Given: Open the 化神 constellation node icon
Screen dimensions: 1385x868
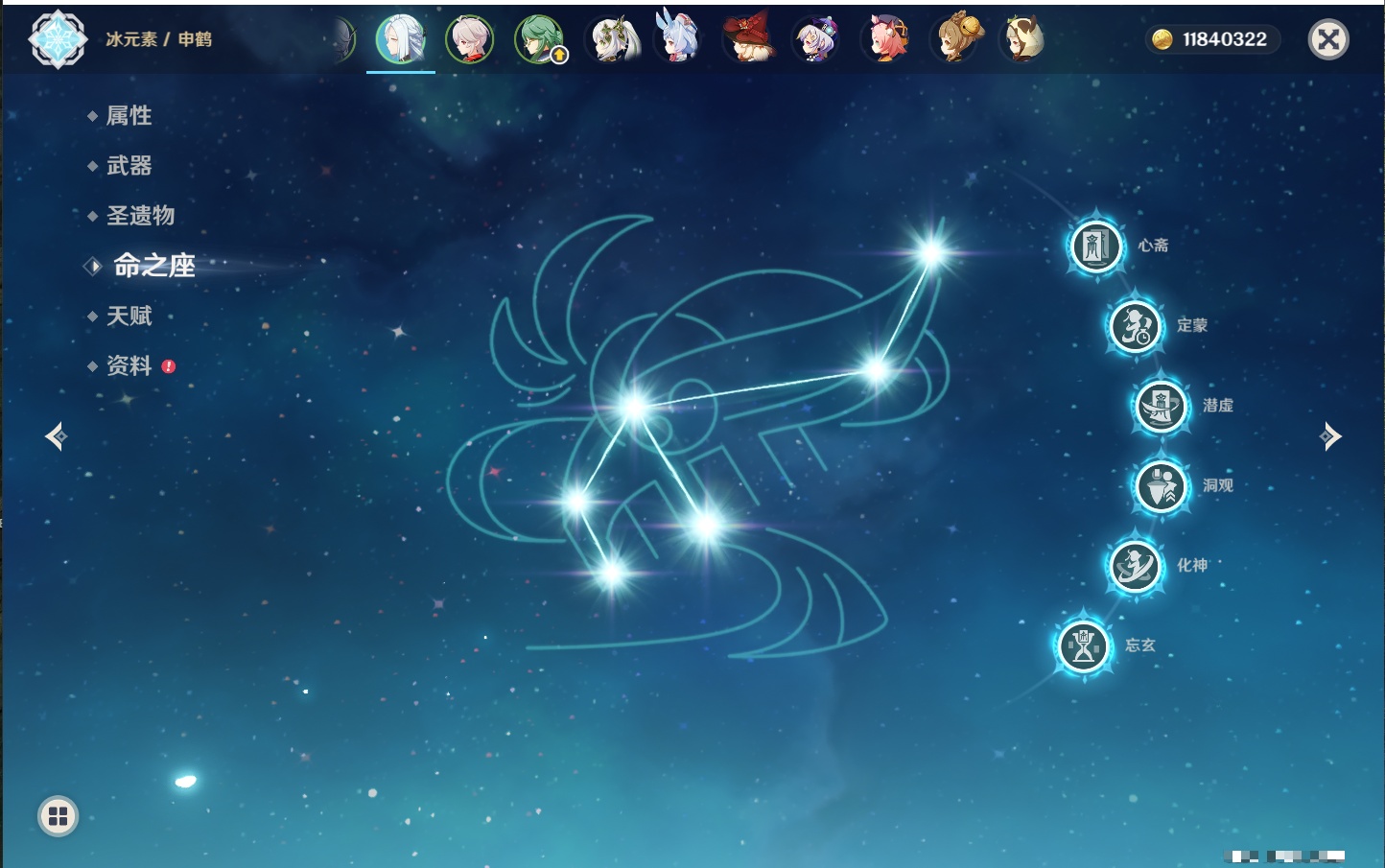Looking at the screenshot, I should tap(1136, 567).
